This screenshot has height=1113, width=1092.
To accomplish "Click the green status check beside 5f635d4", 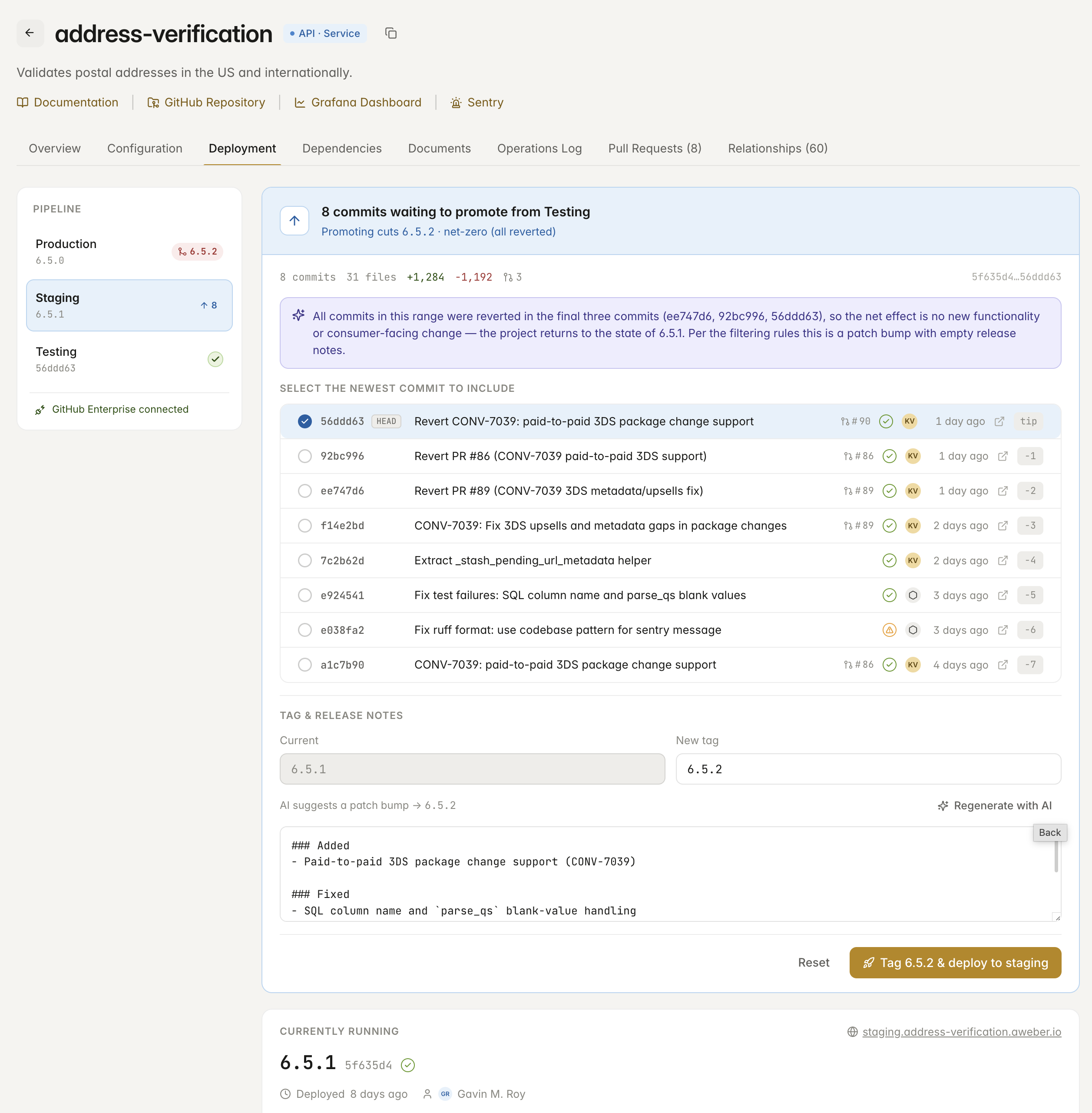I will click(x=408, y=1065).
